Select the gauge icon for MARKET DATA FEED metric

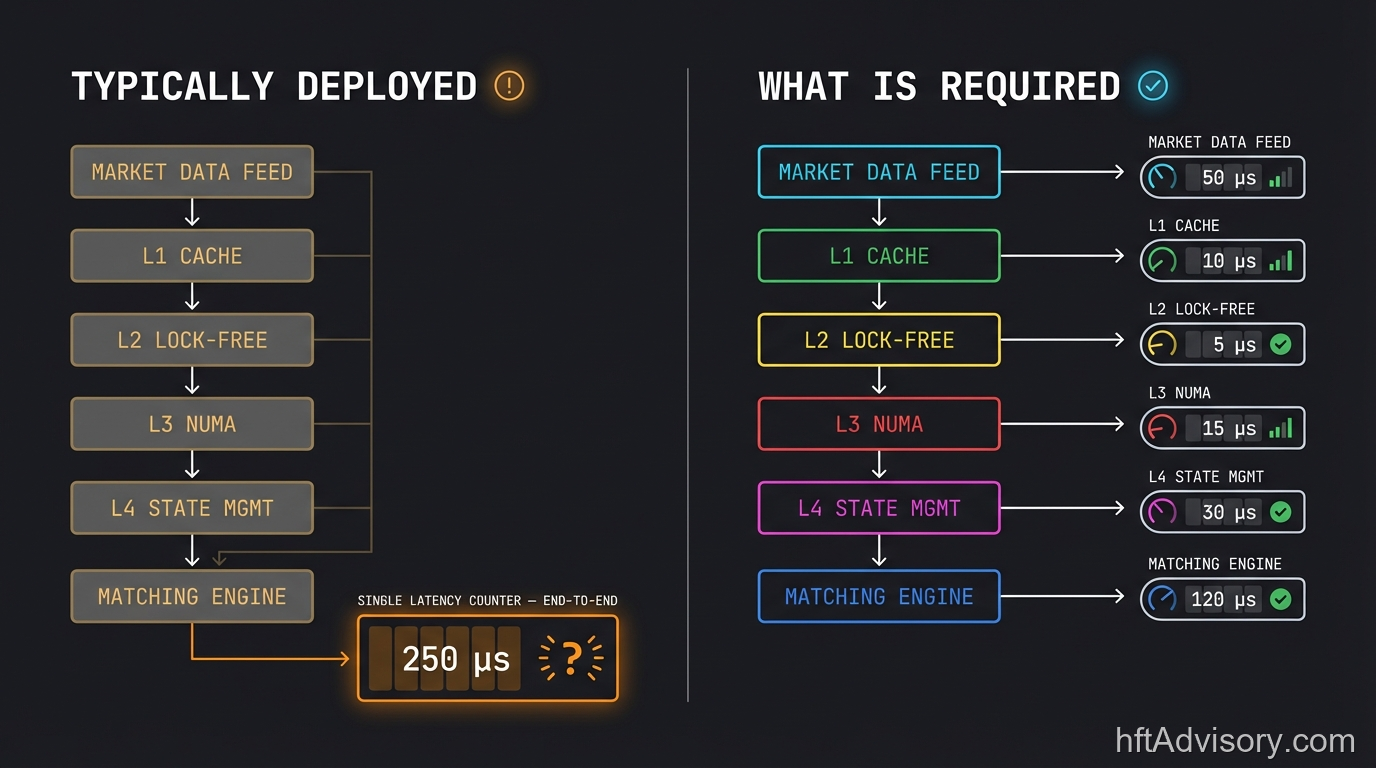pos(1160,177)
